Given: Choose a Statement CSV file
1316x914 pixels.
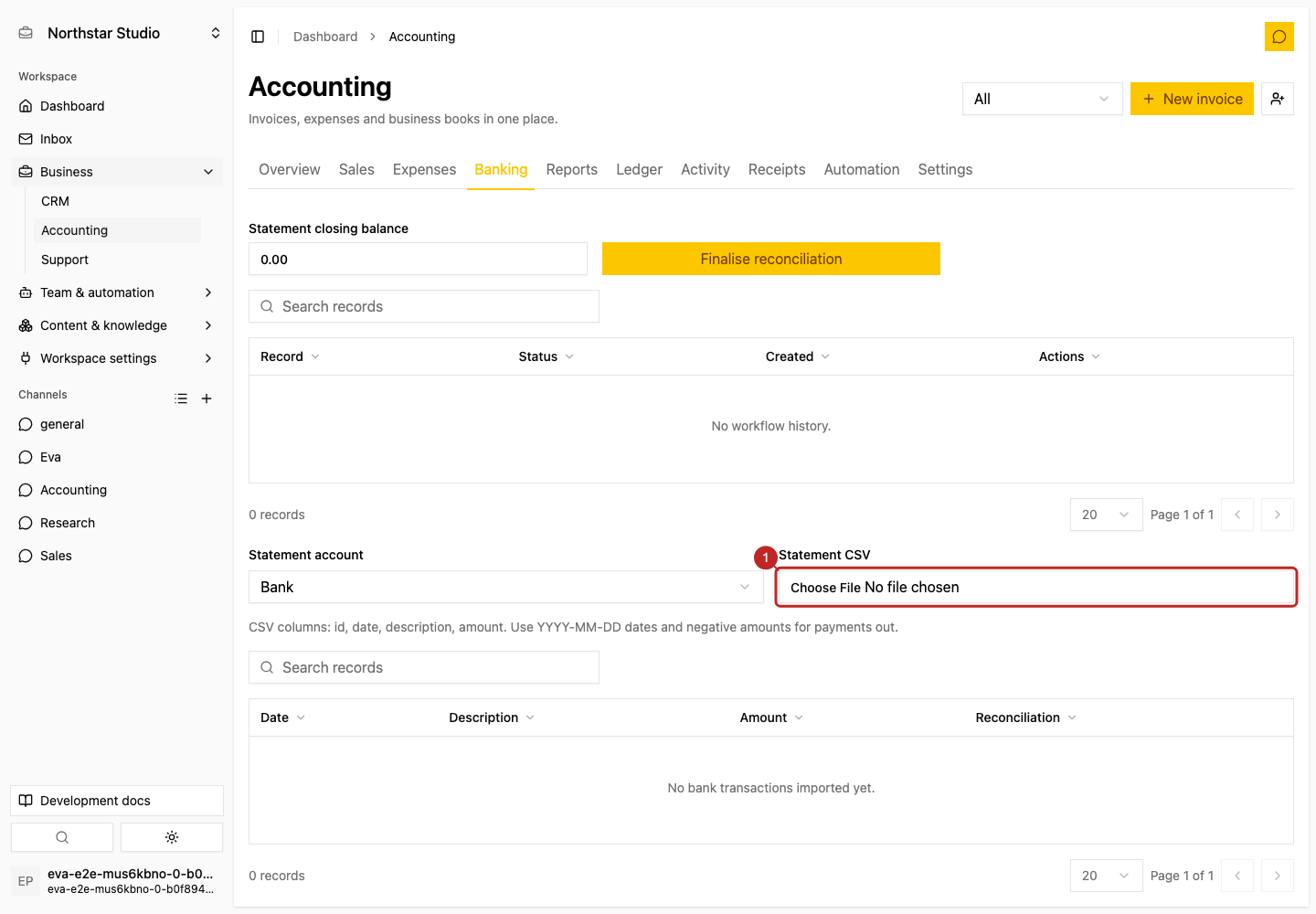Looking at the screenshot, I should pyautogui.click(x=1036, y=587).
